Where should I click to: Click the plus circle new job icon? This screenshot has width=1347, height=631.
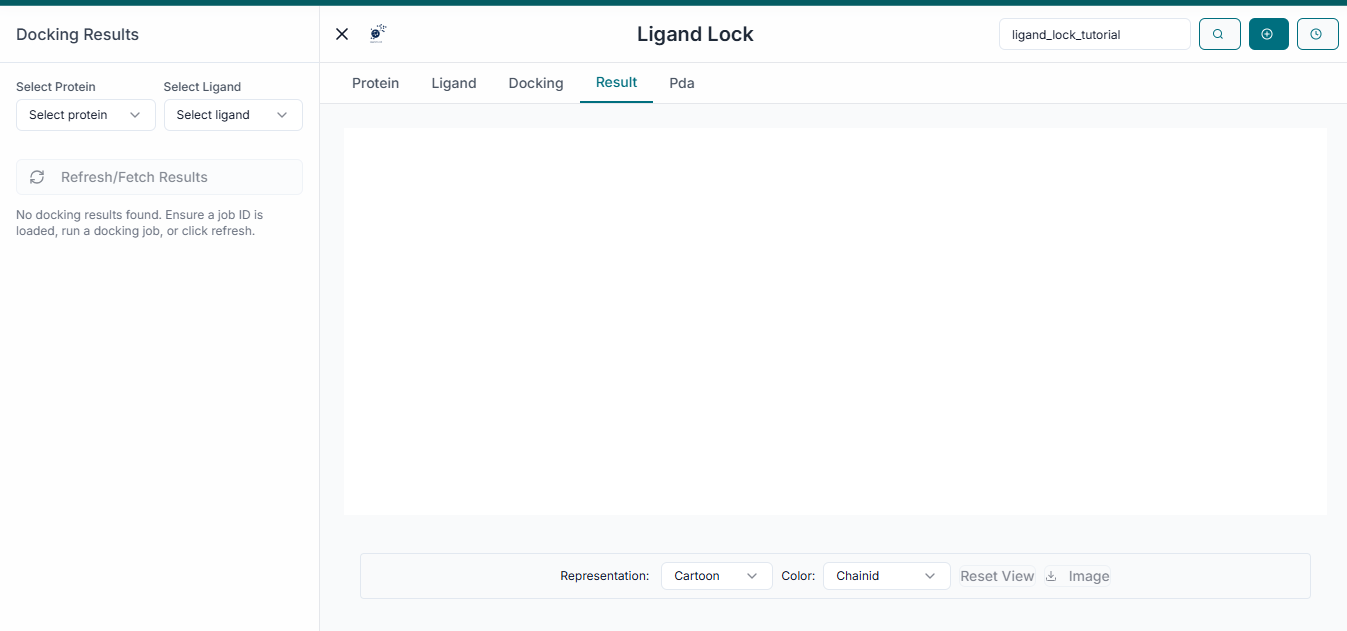pyautogui.click(x=1268, y=34)
